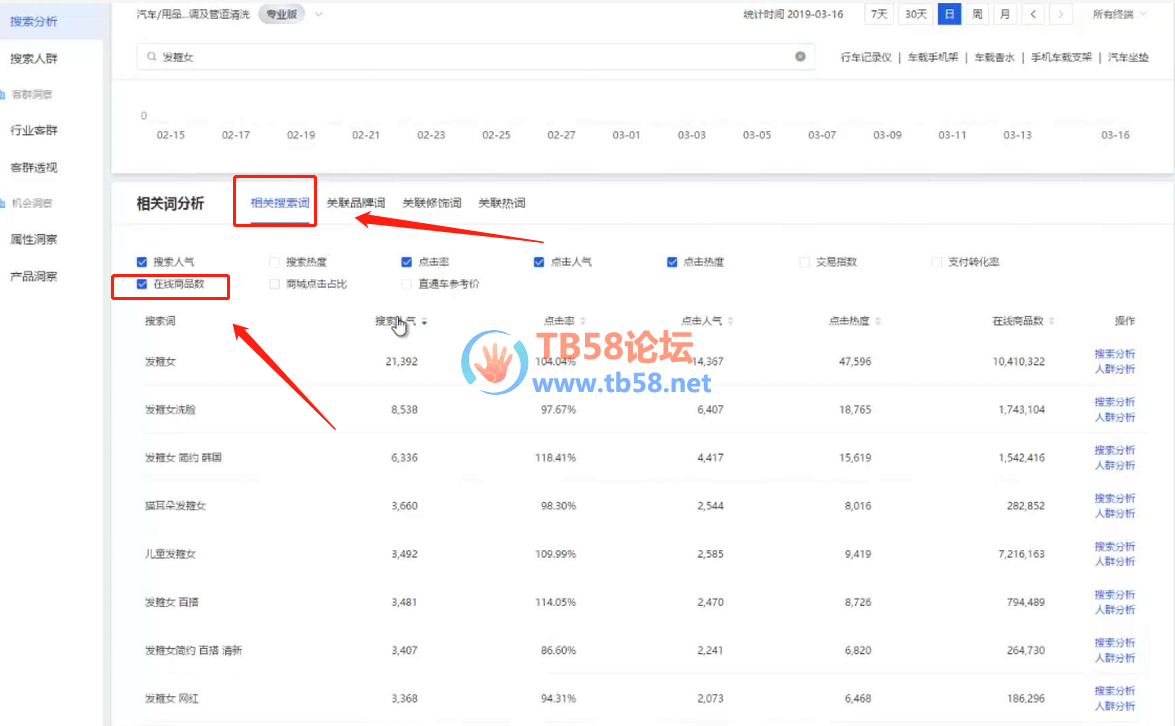Sort by 搜索人气 column sort icon
This screenshot has width=1175, height=726.
click(424, 321)
